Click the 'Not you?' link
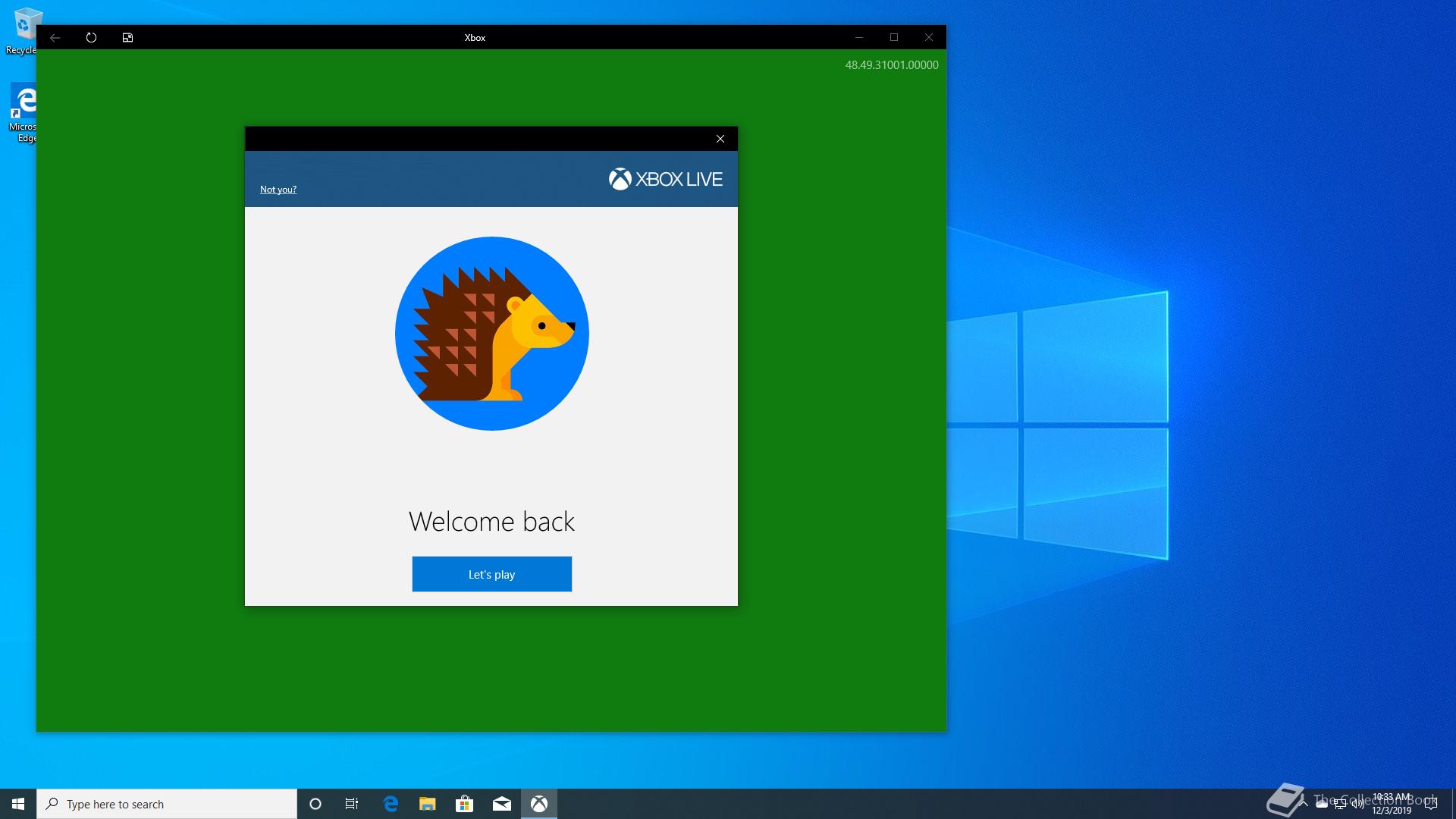 coord(278,190)
